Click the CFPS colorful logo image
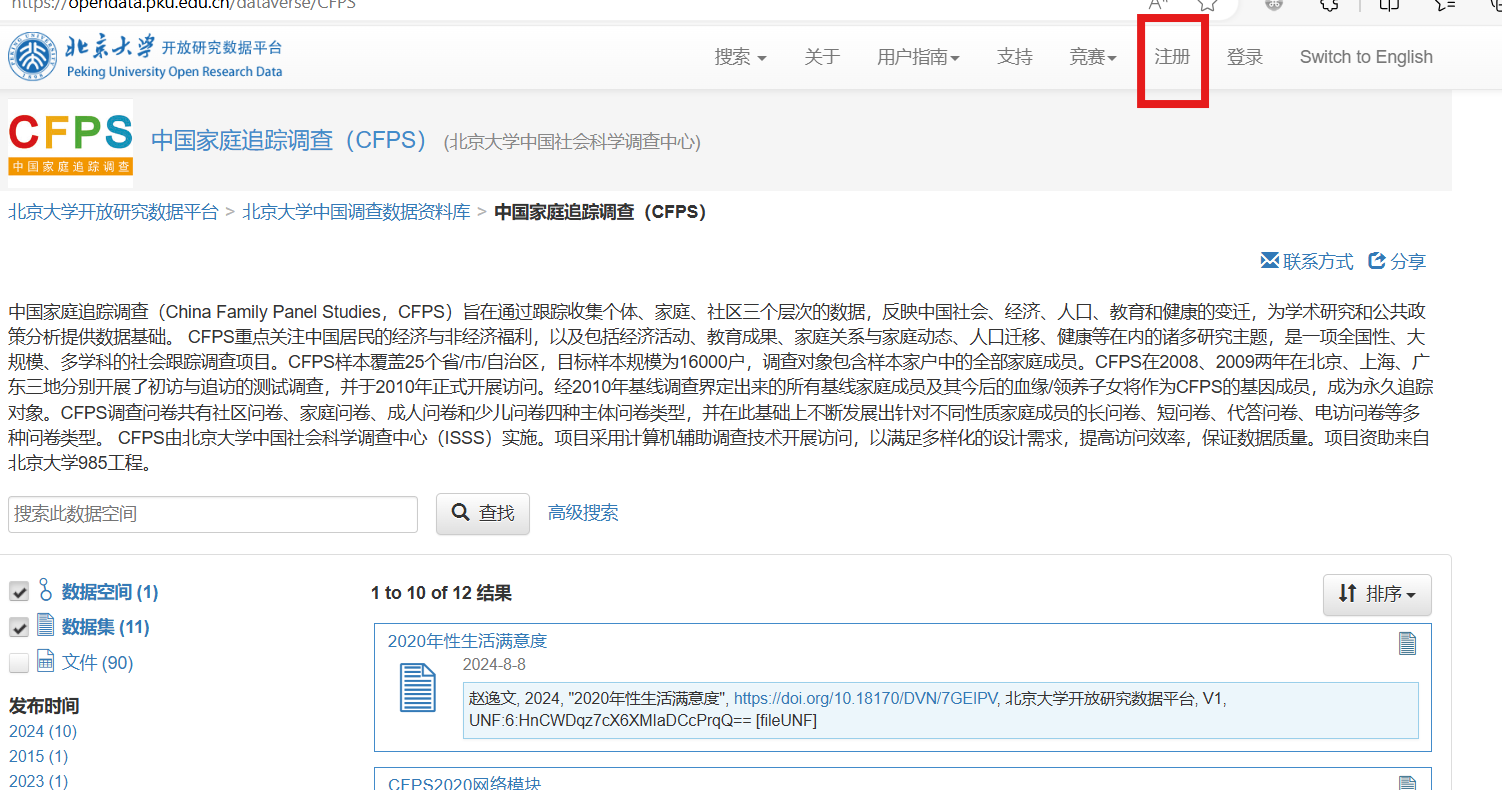Viewport: 1502px width, 790px height. [70, 143]
